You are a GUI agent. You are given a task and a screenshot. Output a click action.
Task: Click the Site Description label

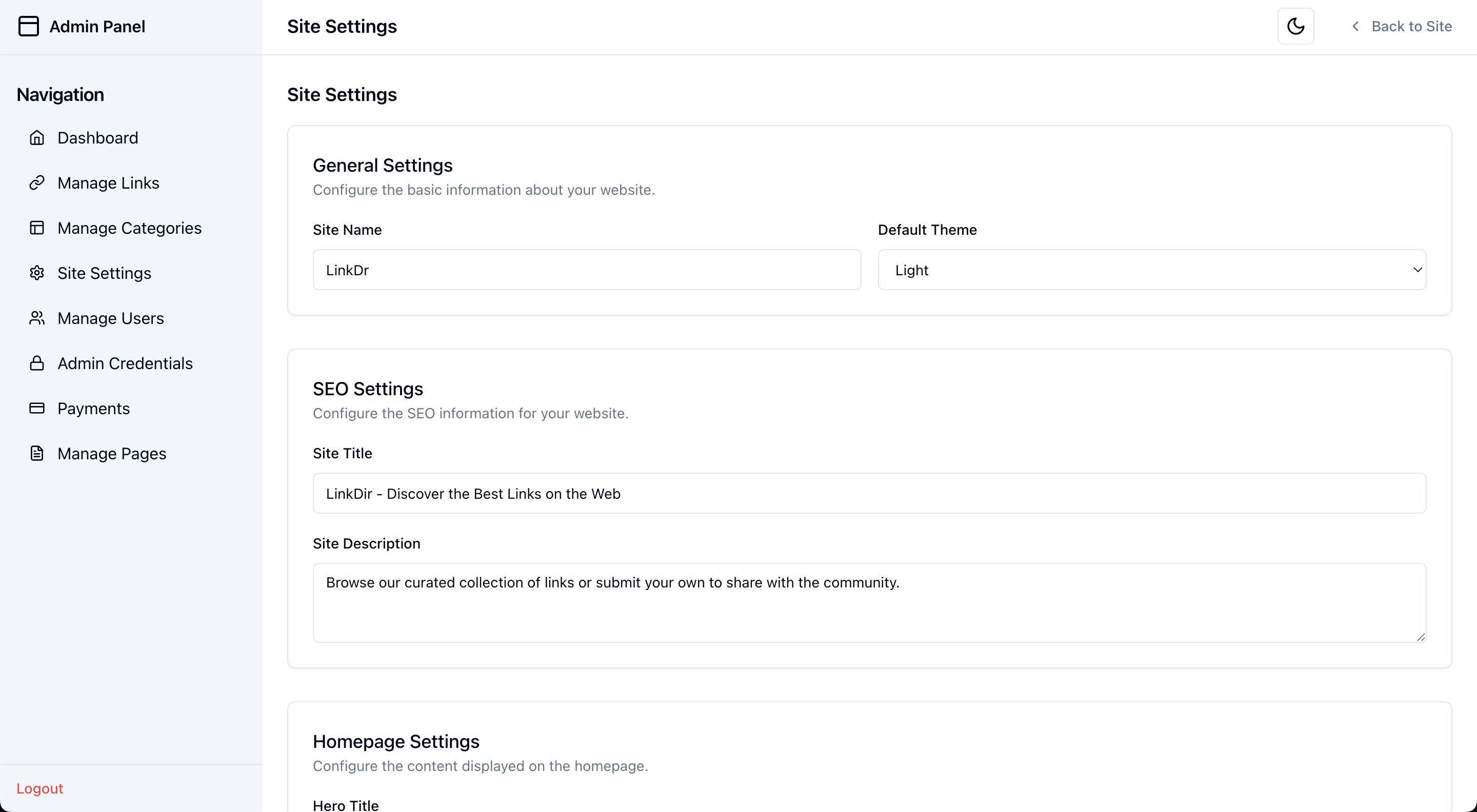coord(366,543)
